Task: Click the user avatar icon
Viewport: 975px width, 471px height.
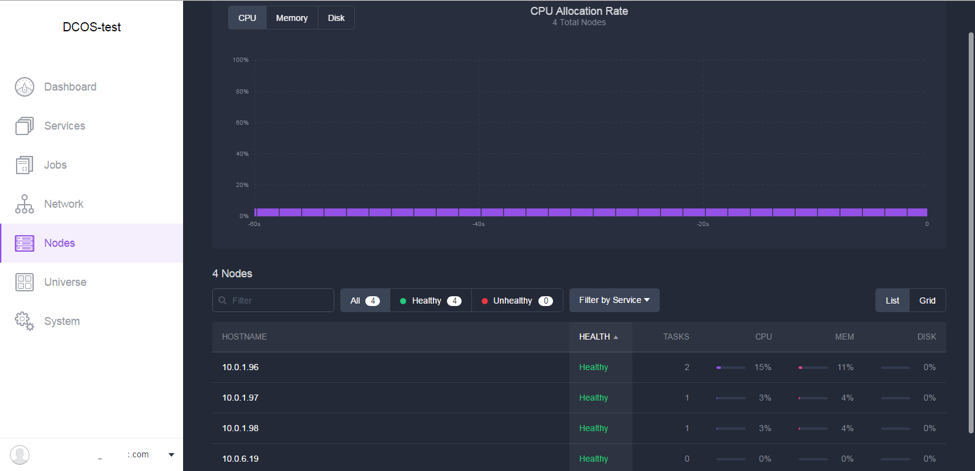Action: (x=20, y=454)
